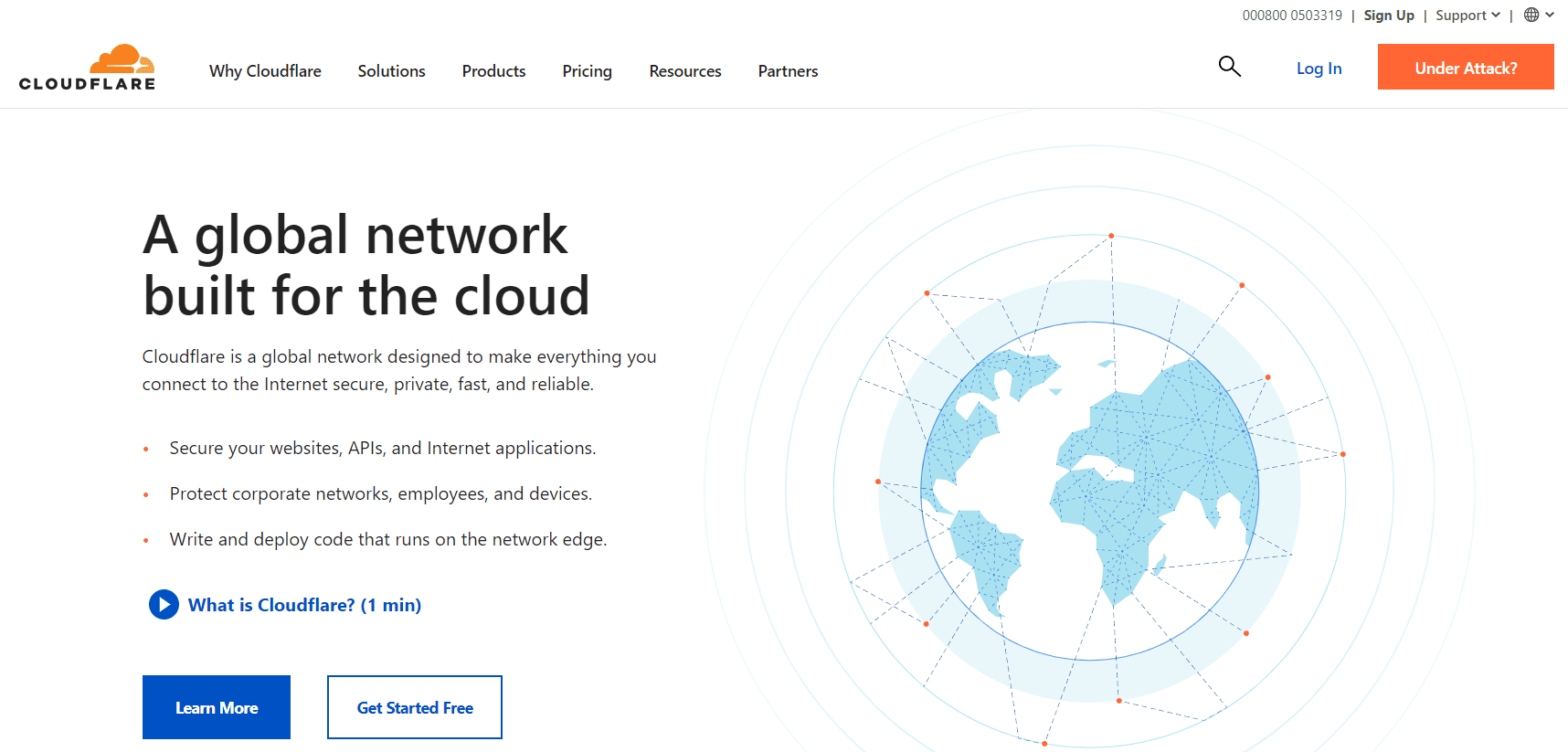
Task: Click text Secure your websites, APIs, and Internet applications
Action: coord(383,448)
